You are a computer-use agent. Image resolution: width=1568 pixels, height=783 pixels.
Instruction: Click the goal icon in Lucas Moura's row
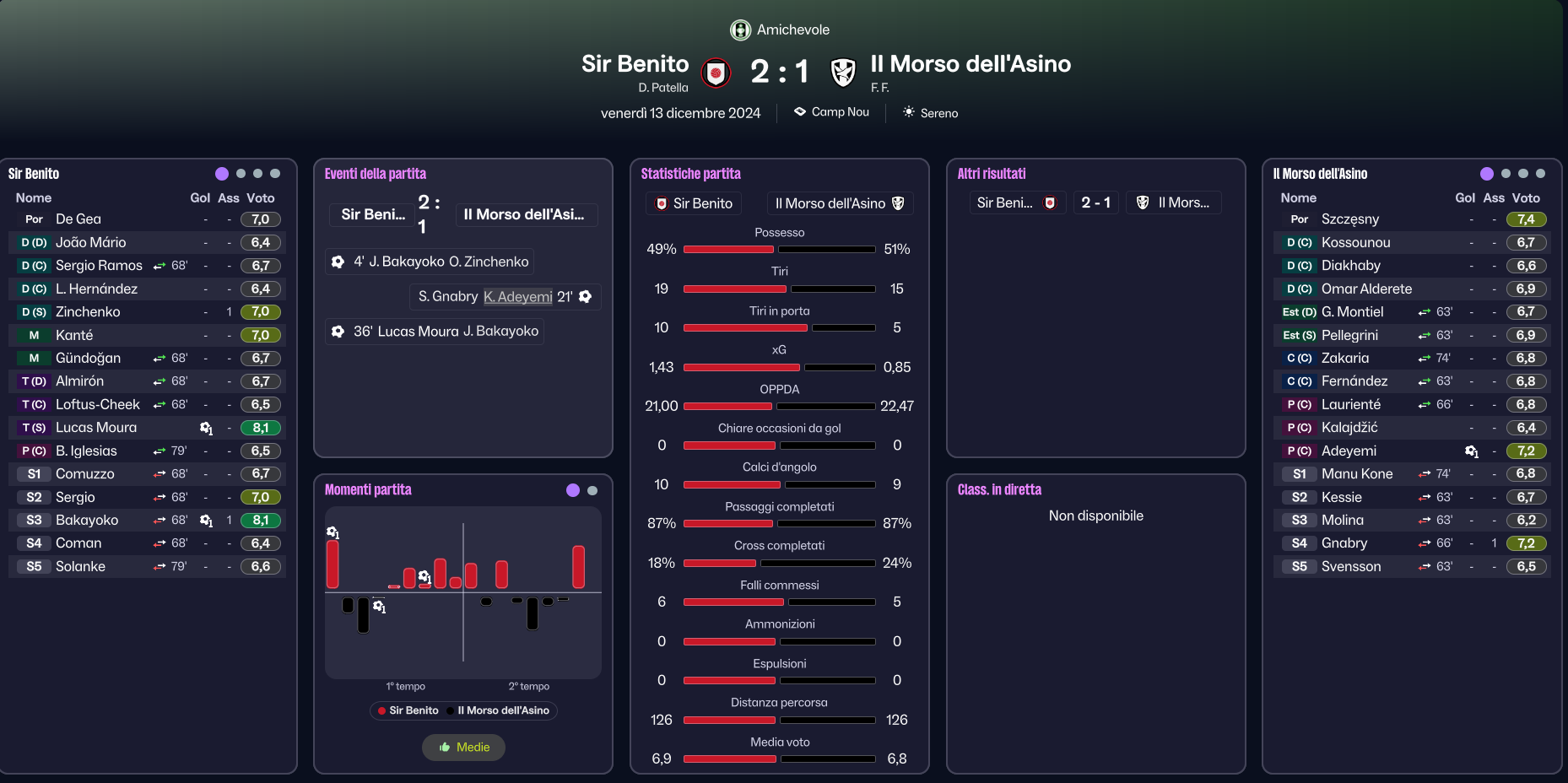(x=206, y=428)
